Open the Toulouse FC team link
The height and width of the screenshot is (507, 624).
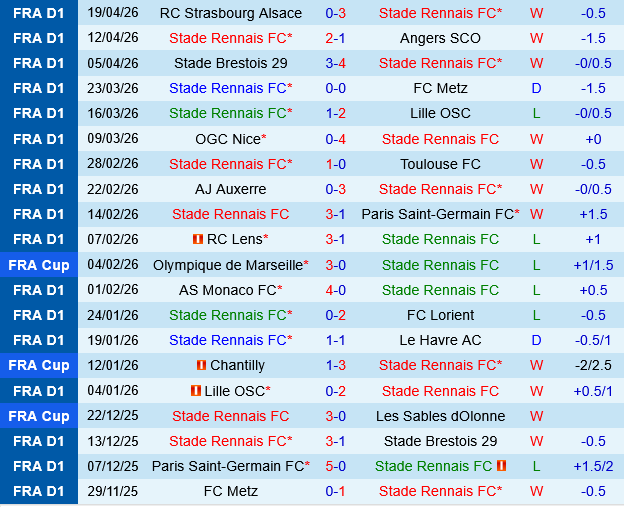pyautogui.click(x=440, y=164)
